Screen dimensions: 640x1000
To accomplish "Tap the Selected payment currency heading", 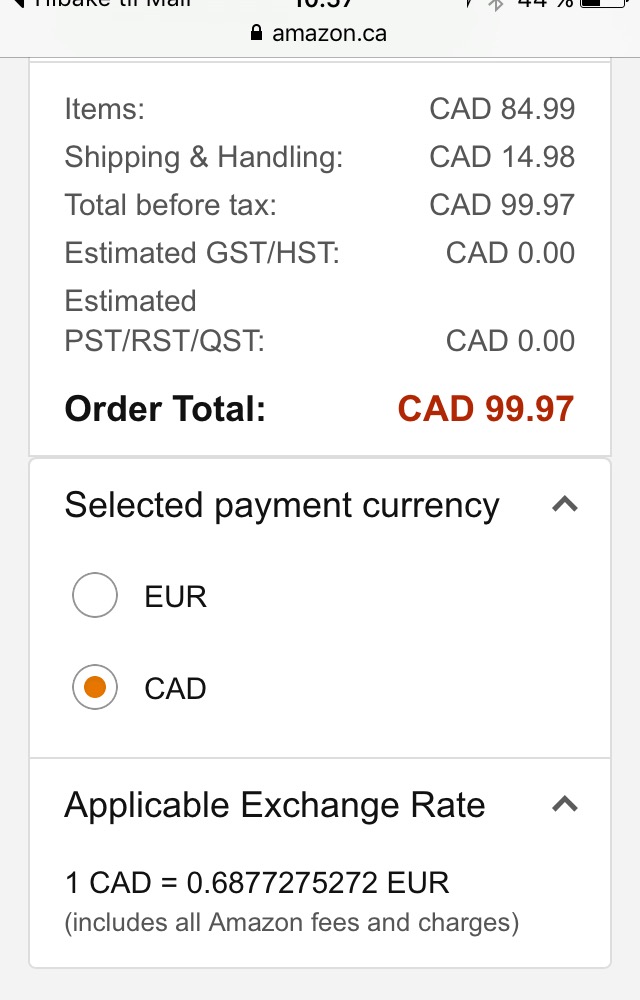I will click(x=281, y=505).
